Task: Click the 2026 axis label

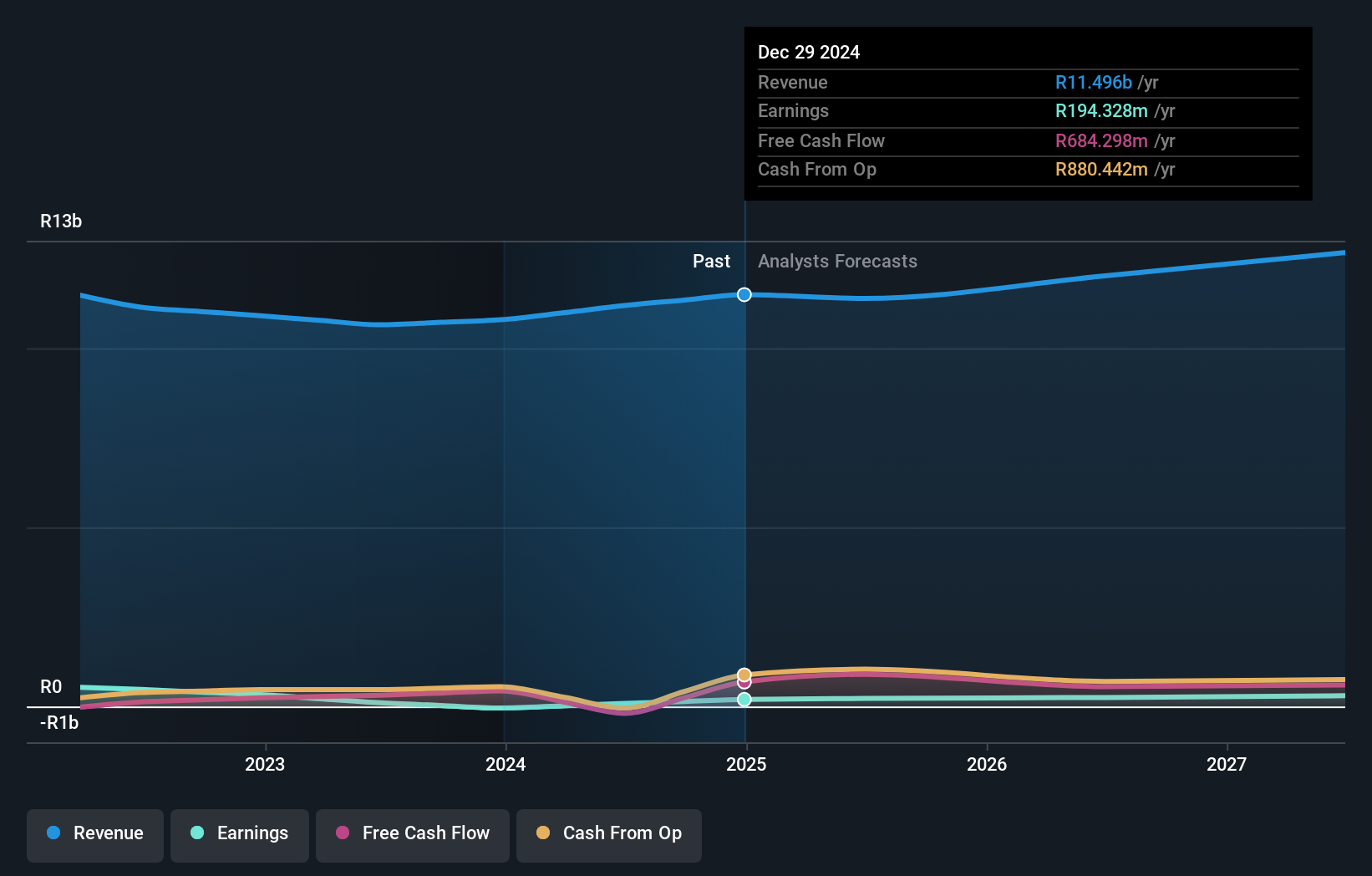Action: click(x=987, y=764)
